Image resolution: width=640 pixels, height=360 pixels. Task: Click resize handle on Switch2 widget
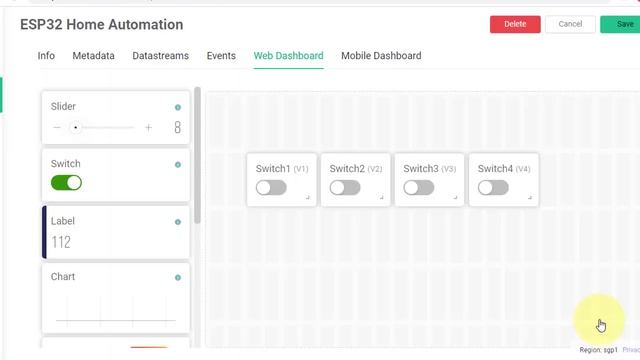[382, 197]
